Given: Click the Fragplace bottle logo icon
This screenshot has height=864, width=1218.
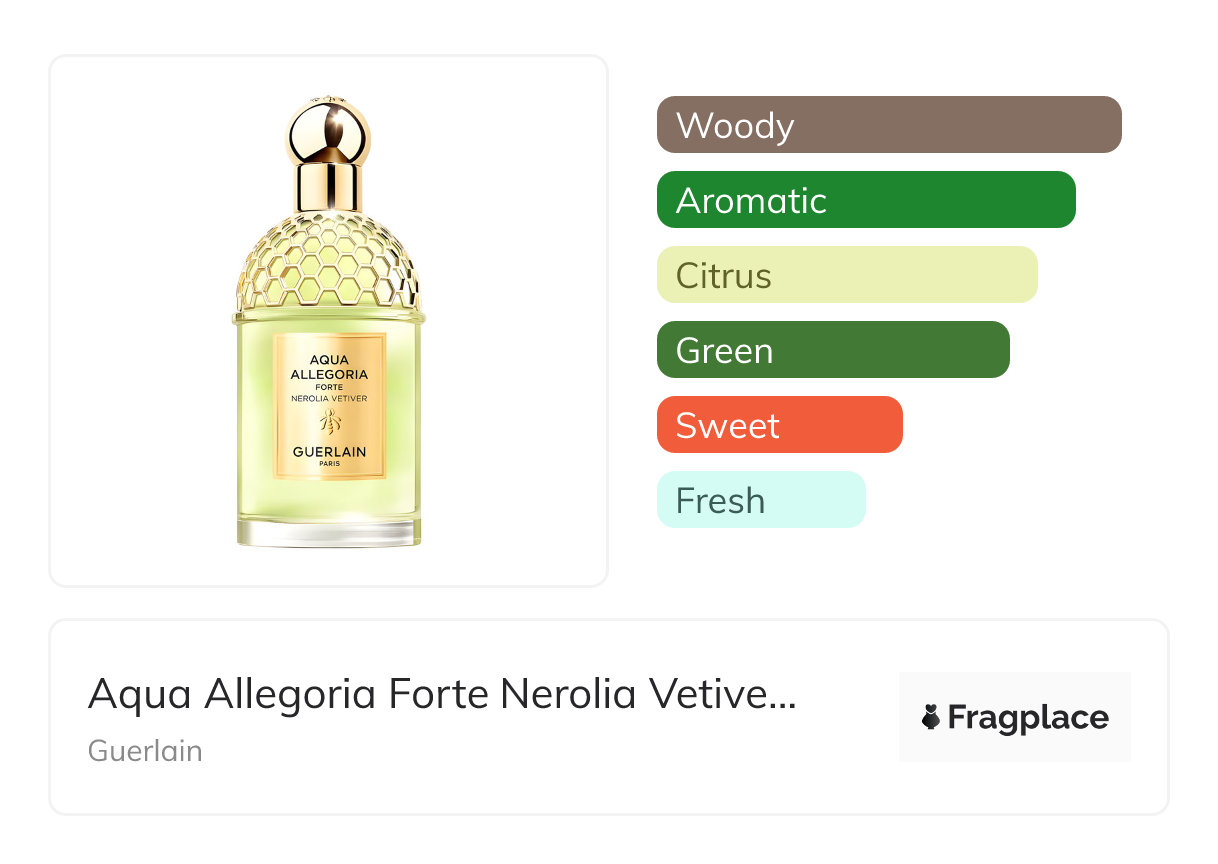Looking at the screenshot, I should (x=931, y=717).
